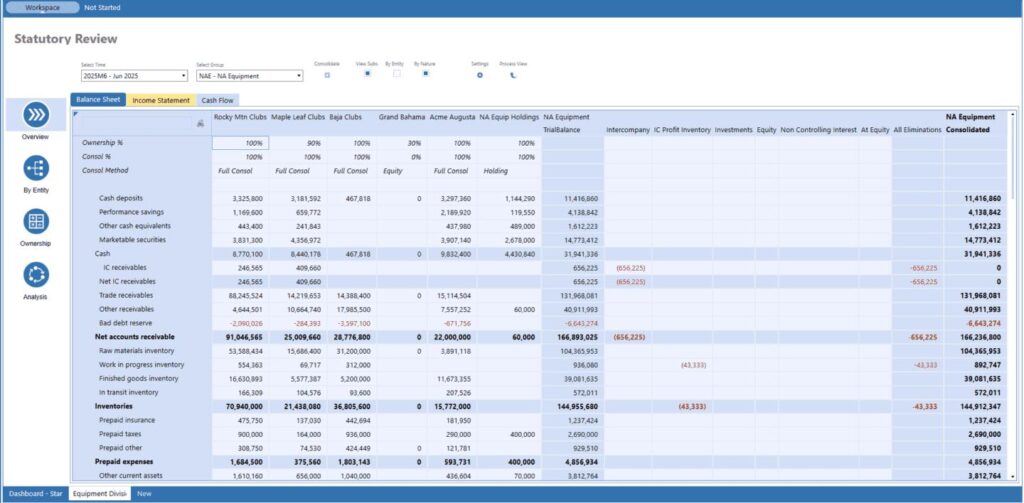Open the Select Time dropdown
Screen dimensions: 1024x503
[x=135, y=76]
